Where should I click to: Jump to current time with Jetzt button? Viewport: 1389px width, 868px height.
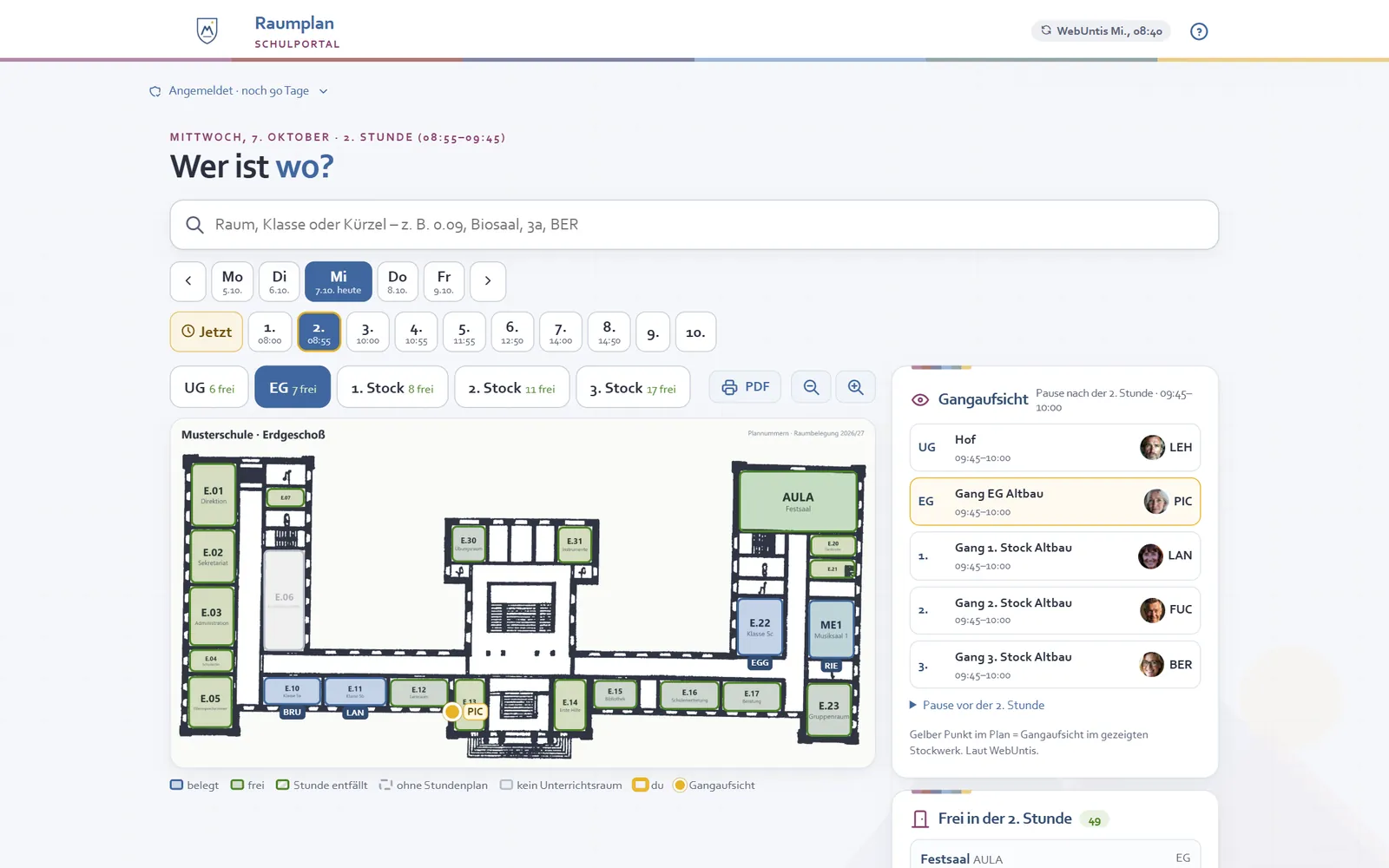tap(207, 332)
